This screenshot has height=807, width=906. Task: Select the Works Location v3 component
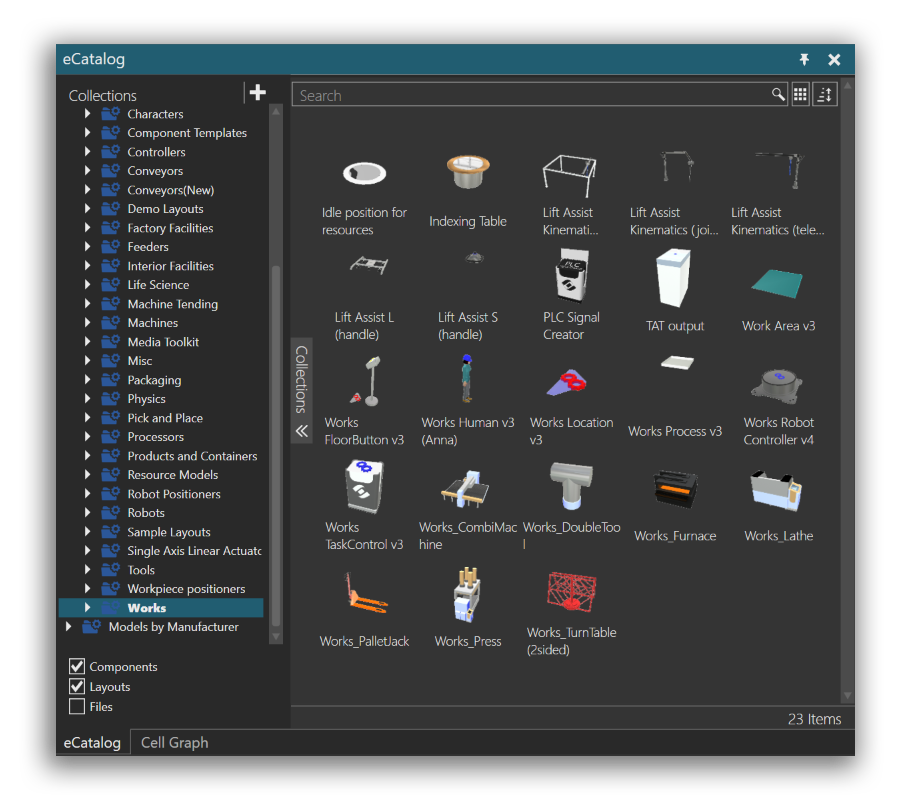pyautogui.click(x=571, y=407)
